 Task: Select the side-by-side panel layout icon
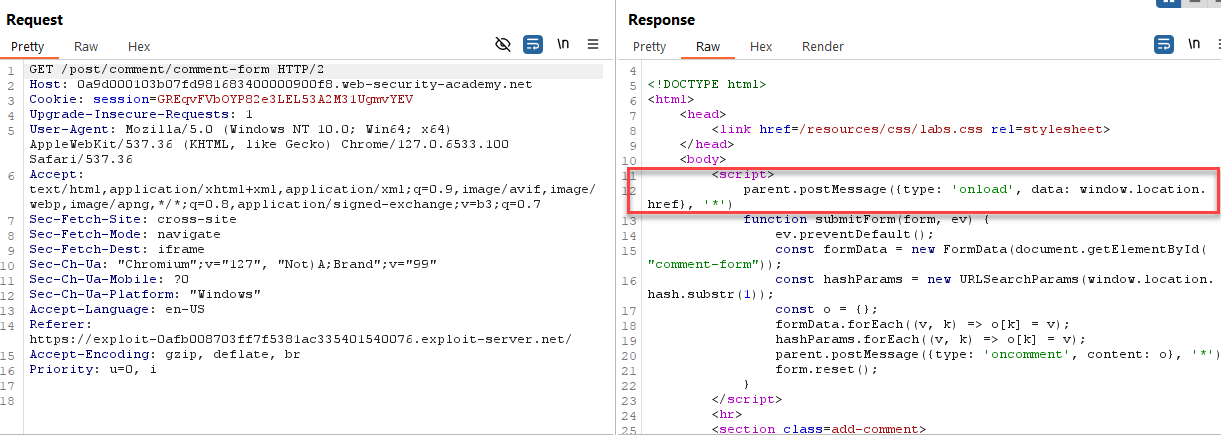(x=1167, y=3)
